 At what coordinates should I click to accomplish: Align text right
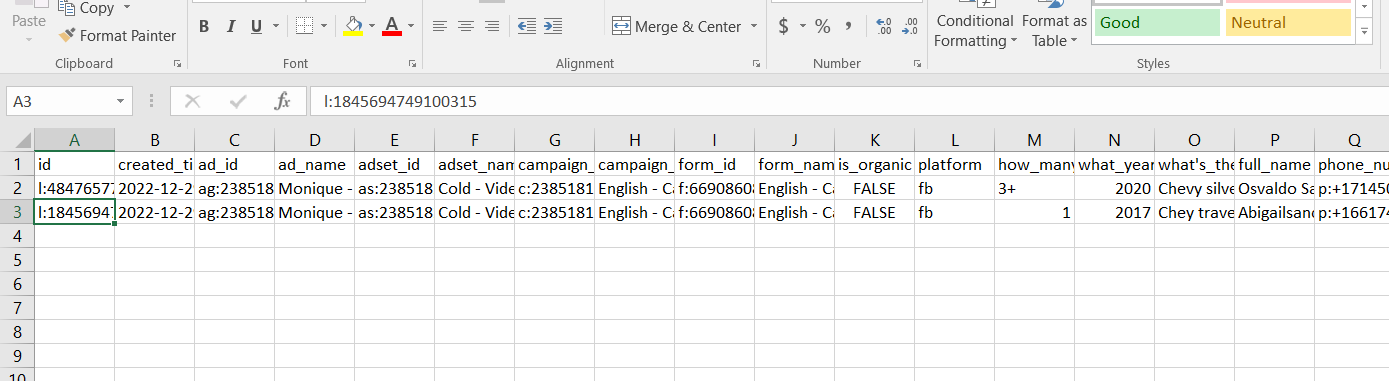point(491,26)
